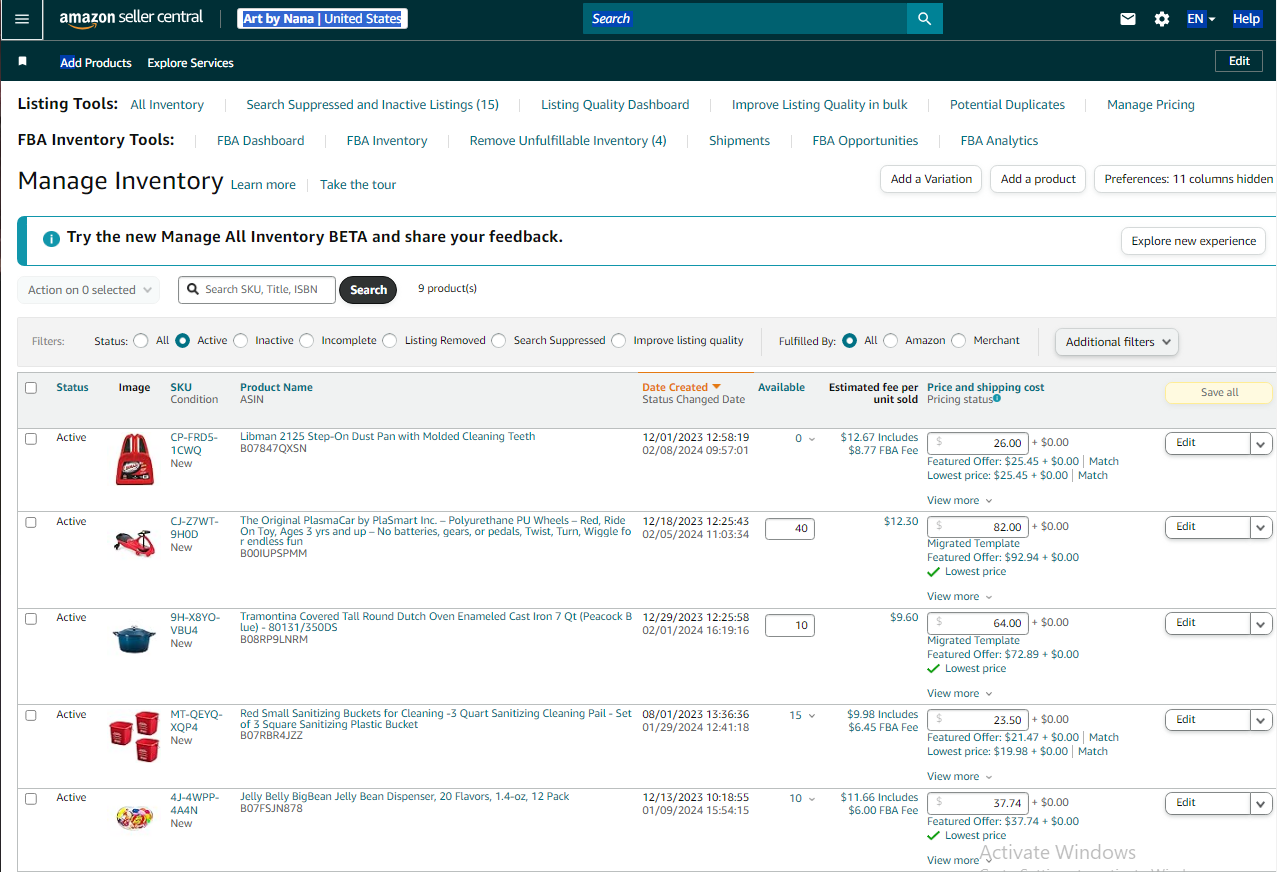Open FBA Analytics

(x=999, y=141)
